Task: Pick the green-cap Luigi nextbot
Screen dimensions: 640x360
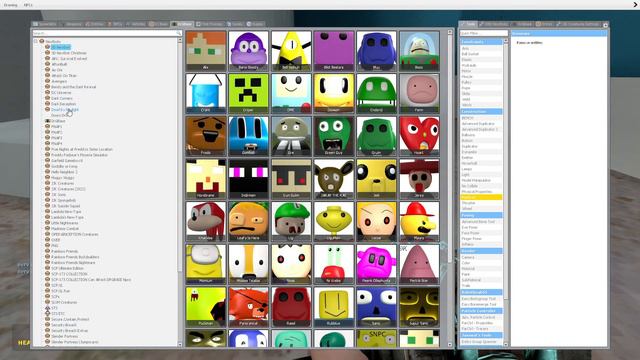Action: coord(291,221)
